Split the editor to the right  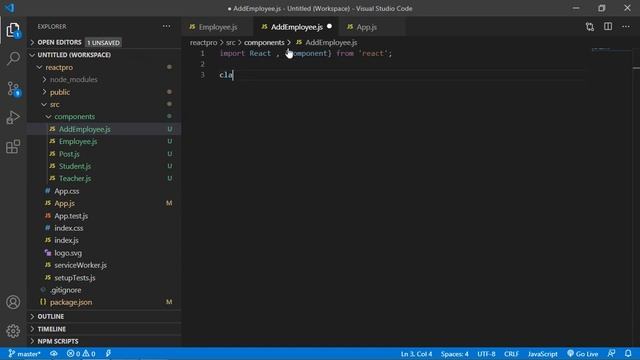[x=608, y=27]
